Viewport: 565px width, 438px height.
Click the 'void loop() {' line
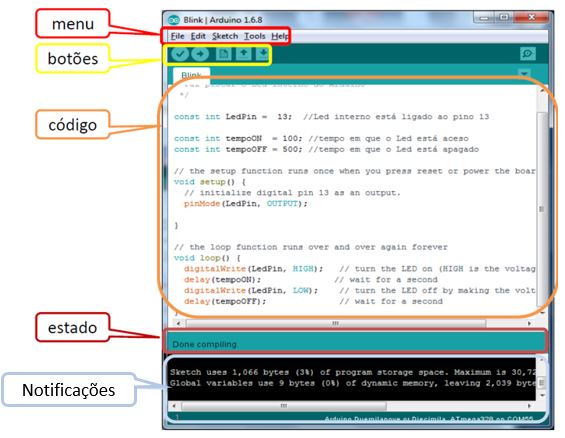pyautogui.click(x=207, y=258)
